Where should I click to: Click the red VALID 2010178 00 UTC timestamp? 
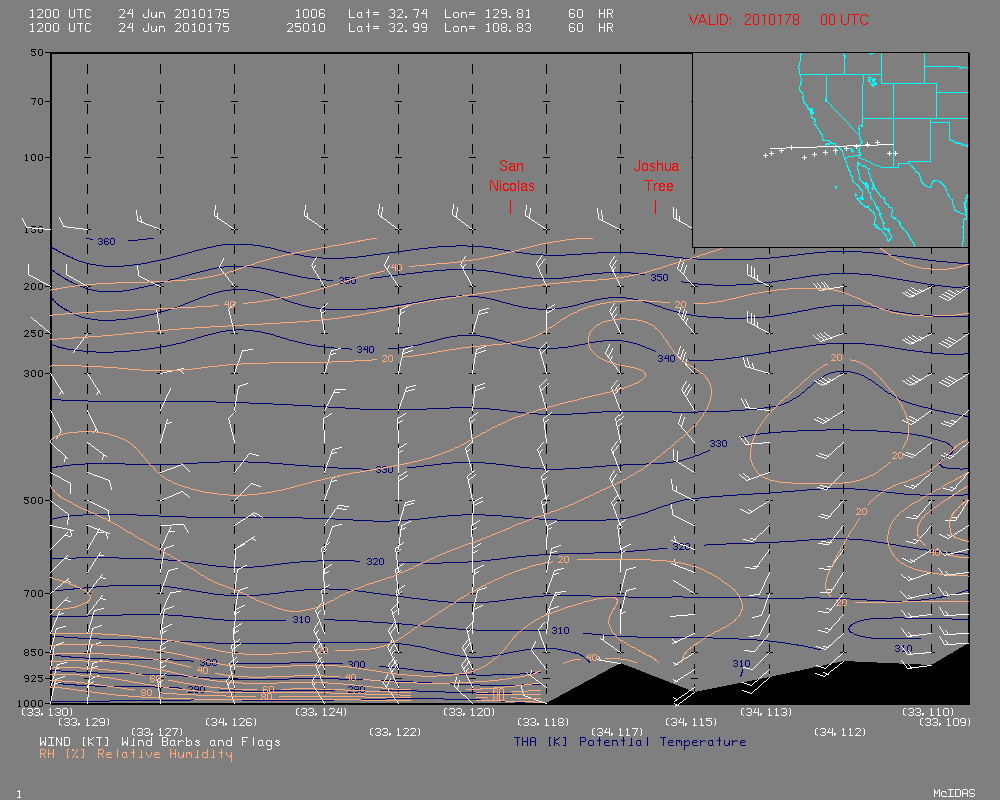pos(778,20)
